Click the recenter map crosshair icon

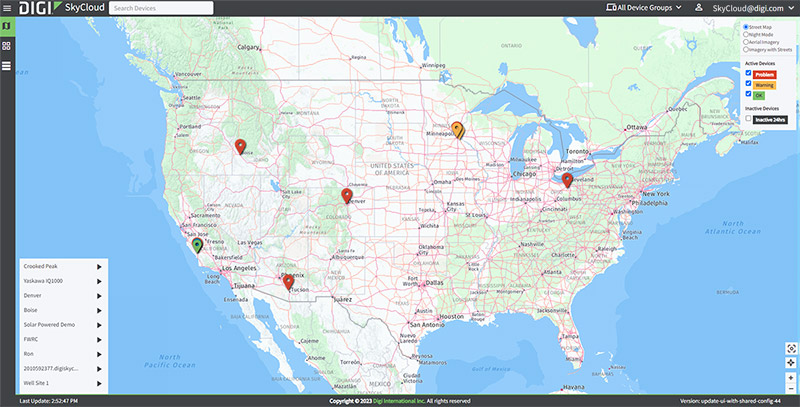point(791,363)
